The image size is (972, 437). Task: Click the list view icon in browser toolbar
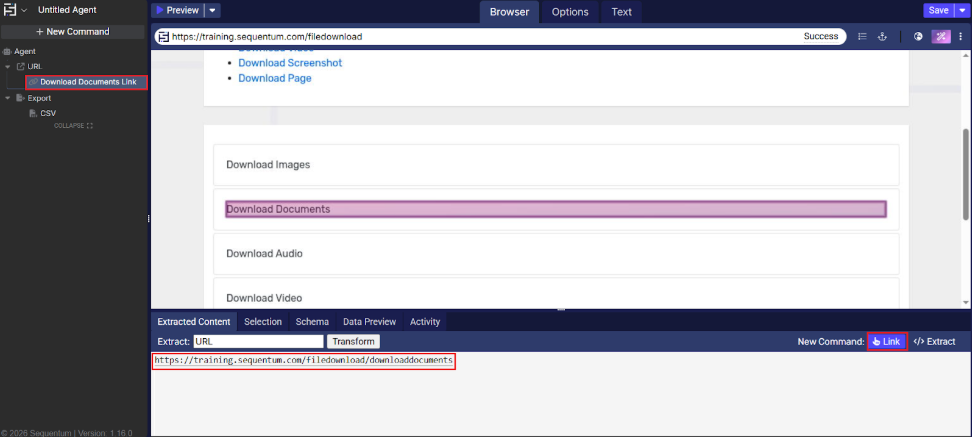coord(862,37)
